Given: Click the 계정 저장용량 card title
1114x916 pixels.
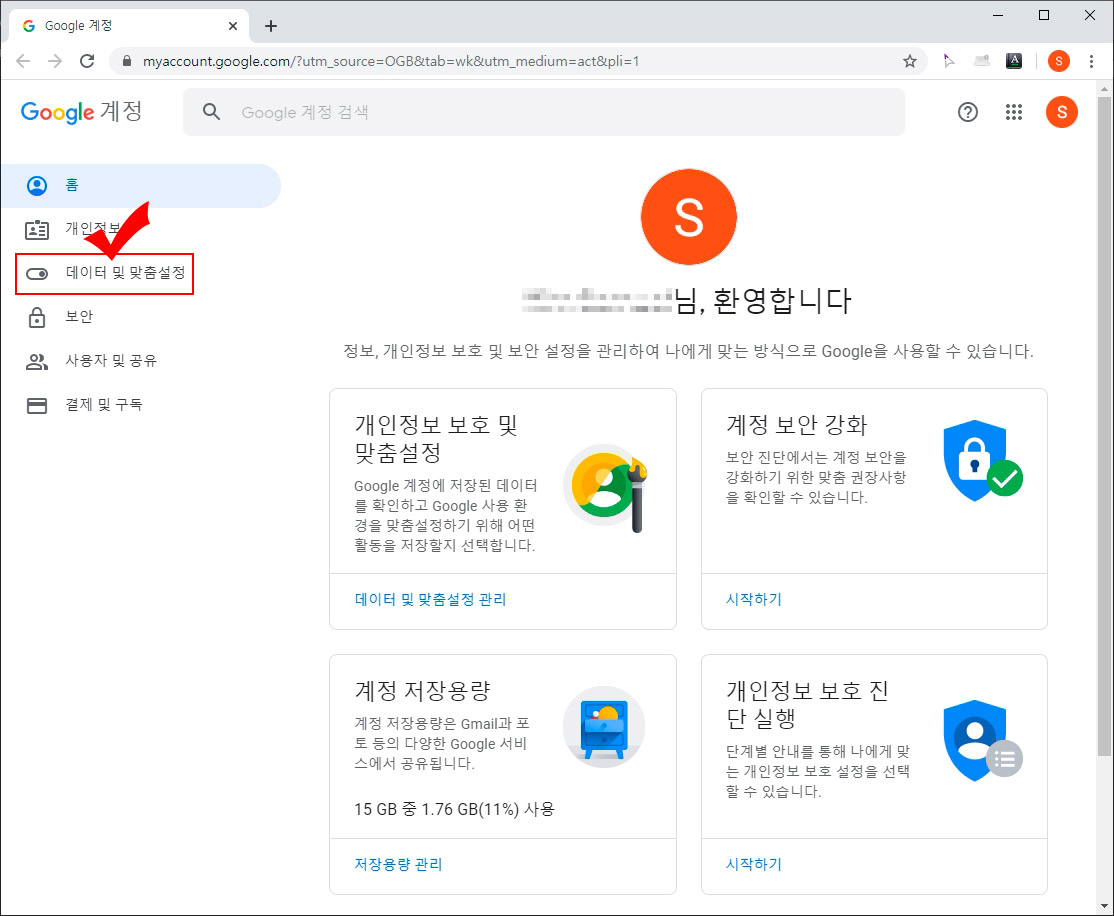Looking at the screenshot, I should [x=423, y=691].
